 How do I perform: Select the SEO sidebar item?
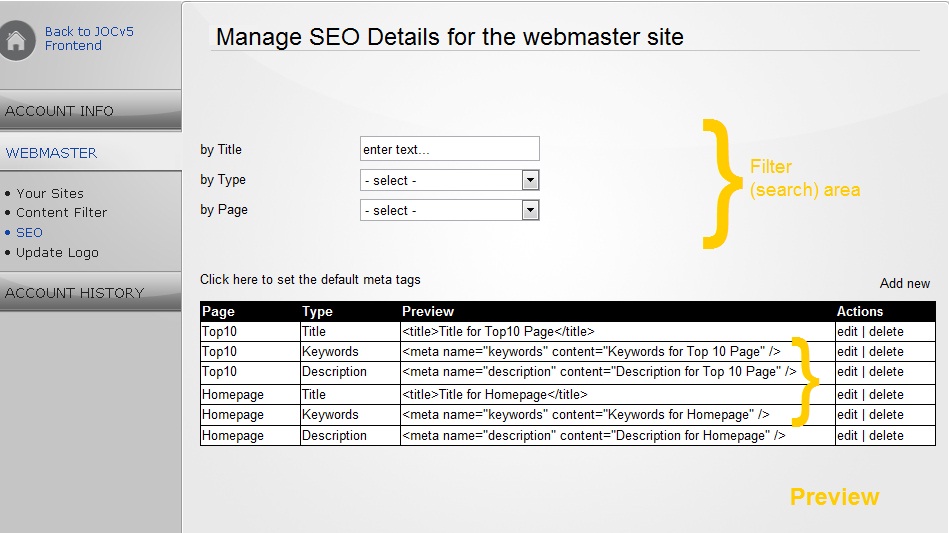[29, 233]
